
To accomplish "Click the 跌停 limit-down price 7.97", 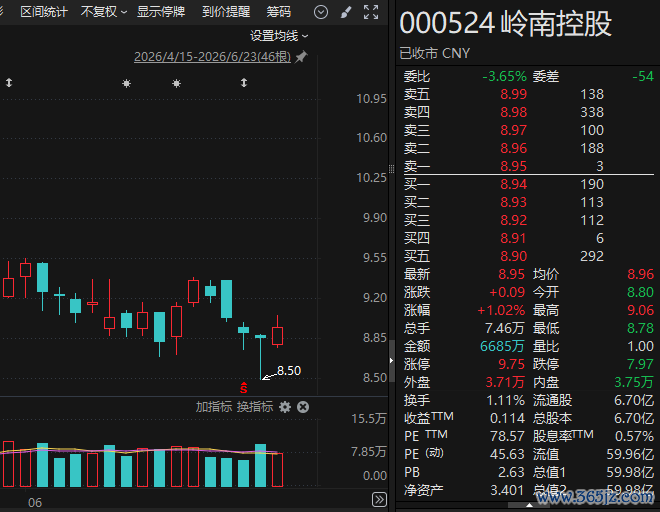I will coord(640,364).
